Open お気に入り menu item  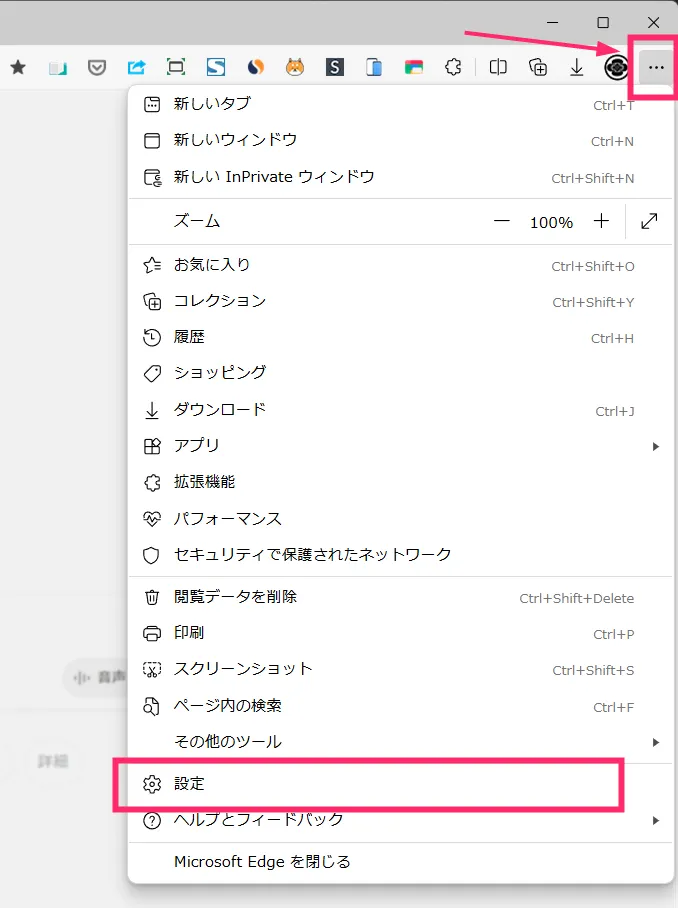[x=400, y=265]
